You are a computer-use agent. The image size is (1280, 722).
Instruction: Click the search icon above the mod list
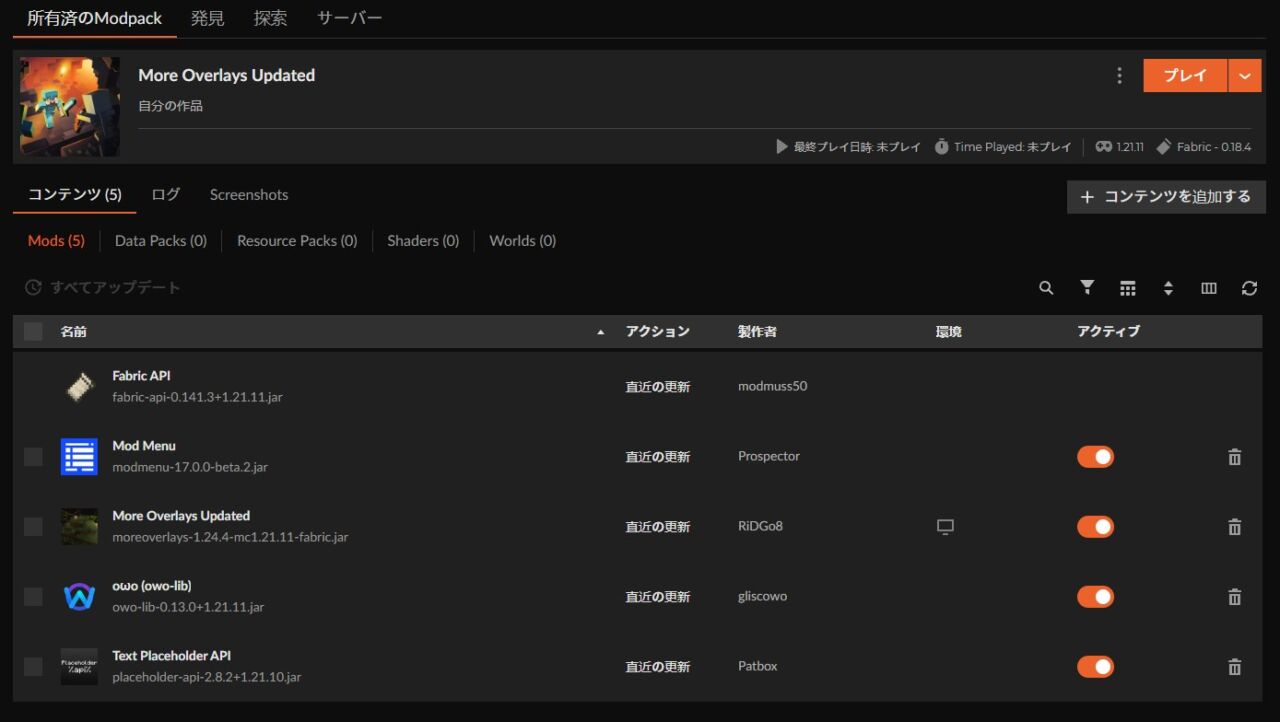pyautogui.click(x=1046, y=288)
